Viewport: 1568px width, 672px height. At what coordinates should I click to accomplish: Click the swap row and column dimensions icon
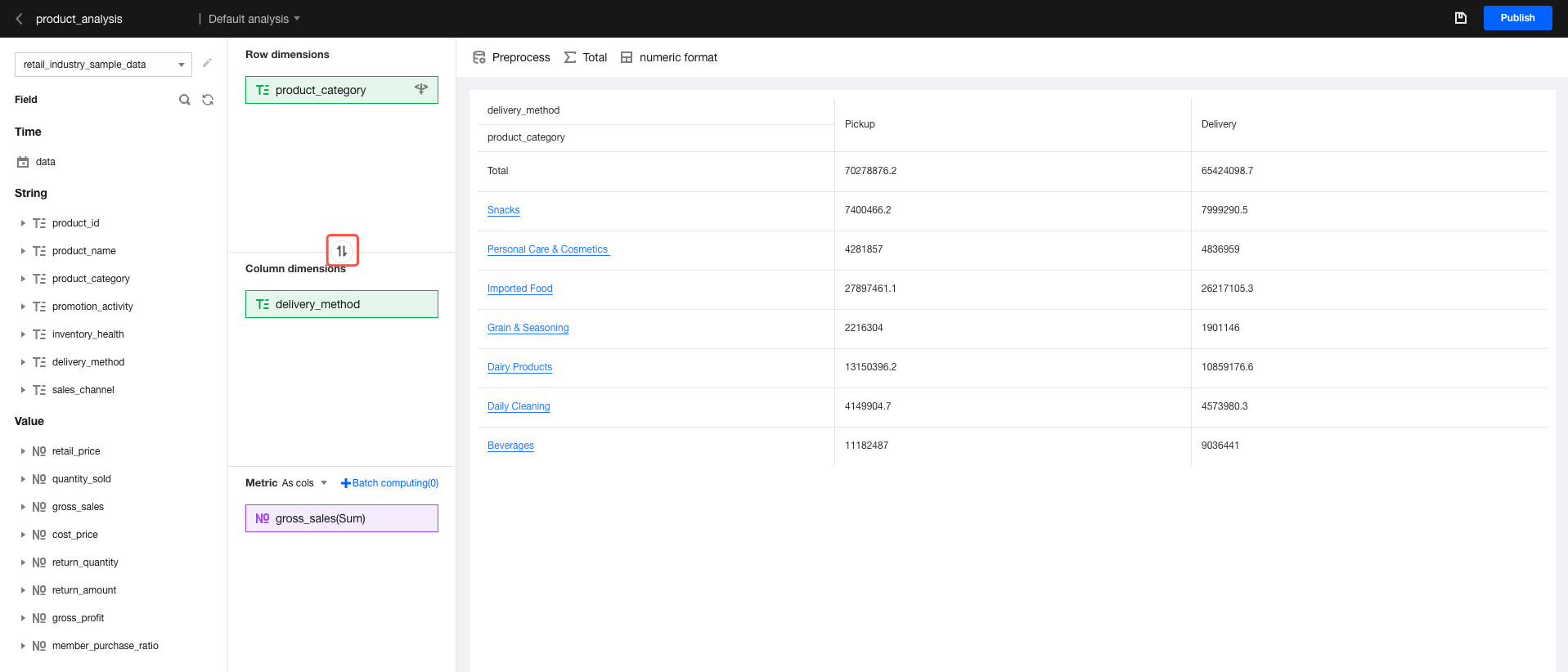tap(342, 251)
